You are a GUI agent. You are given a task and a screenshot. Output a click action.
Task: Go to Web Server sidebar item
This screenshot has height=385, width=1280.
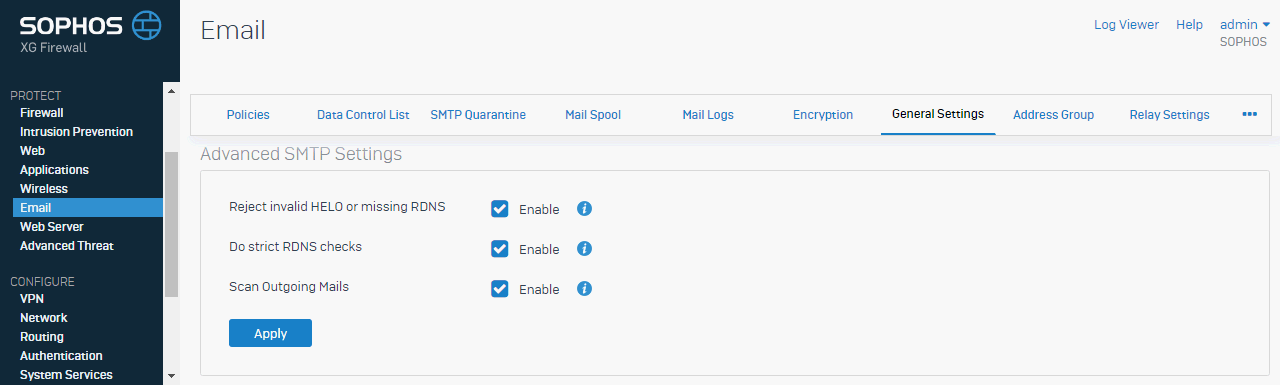click(52, 227)
